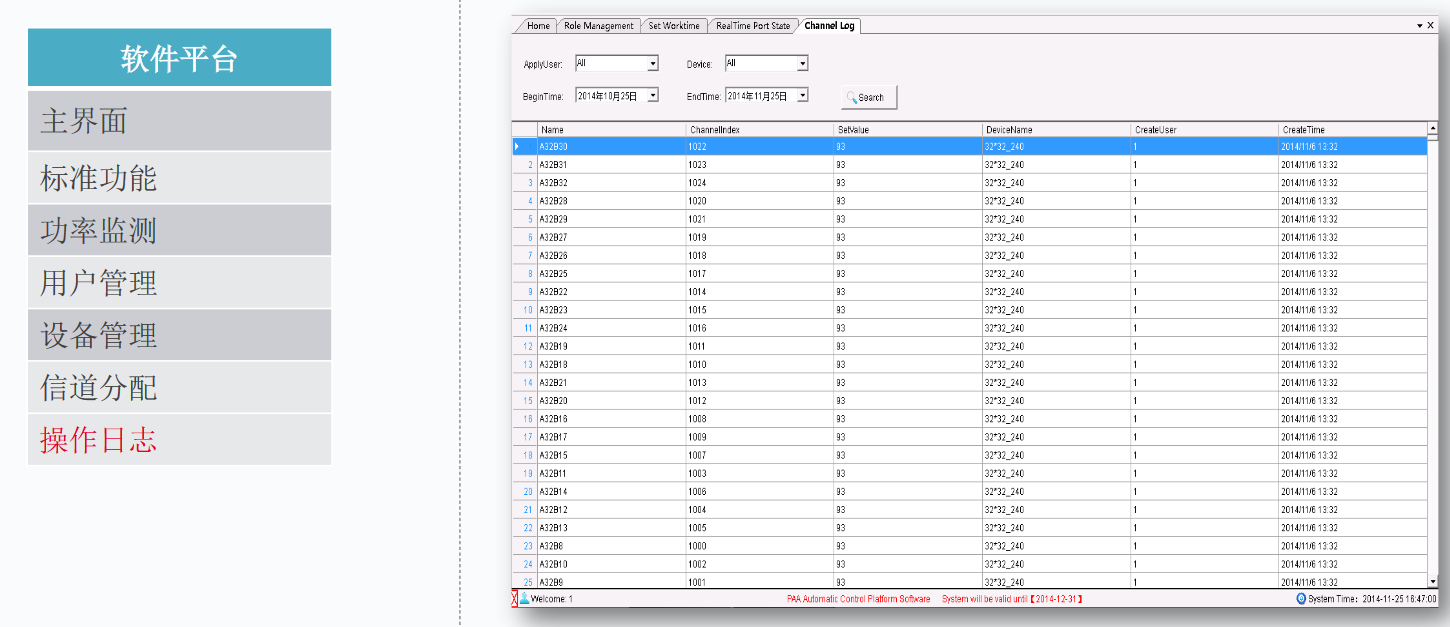This screenshot has height=627, width=1450.
Task: Click ChannelIndex value 1012
Action: pyautogui.click(x=760, y=401)
